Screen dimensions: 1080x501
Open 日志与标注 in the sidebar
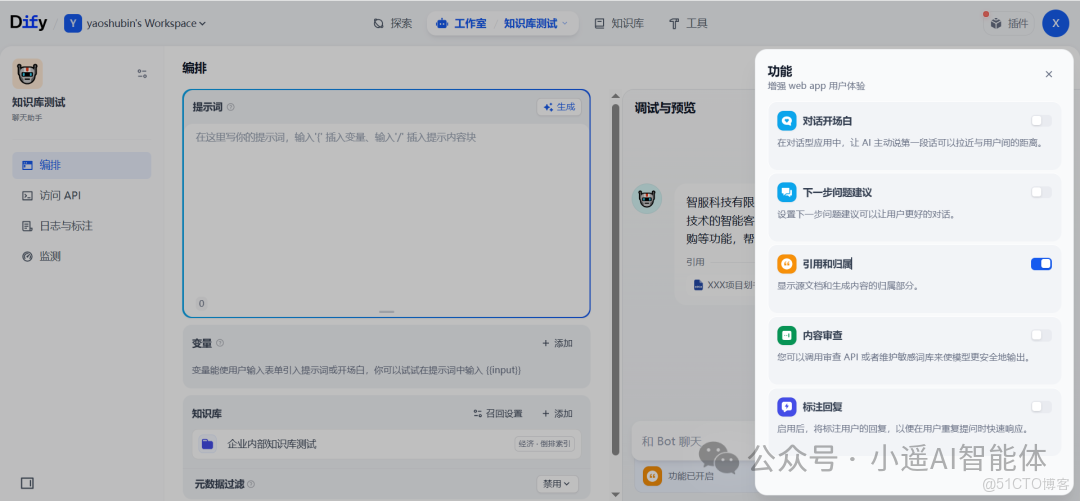[81, 226]
